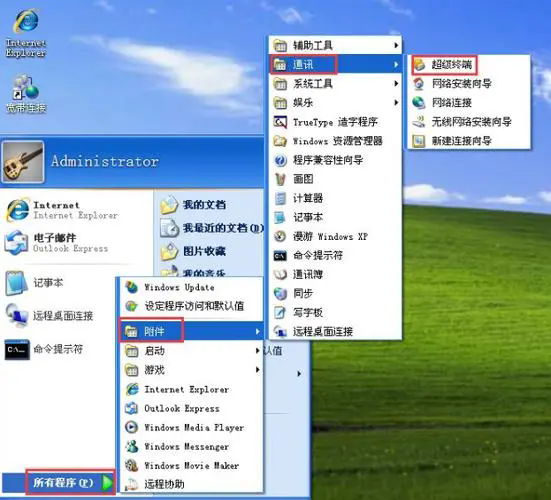551x500 pixels.
Task: Launch Internet Explorer from pinned start list
Action: [63, 210]
